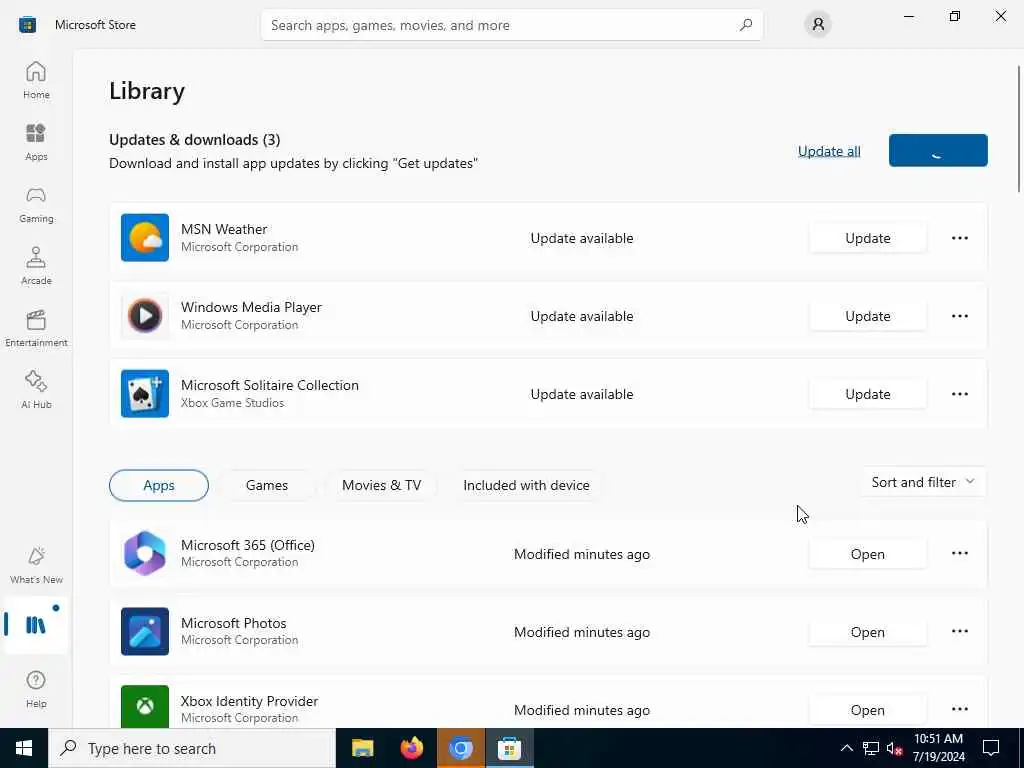Screen dimensions: 1024x768
Task: Click the search magnifier icon
Action: 746,25
